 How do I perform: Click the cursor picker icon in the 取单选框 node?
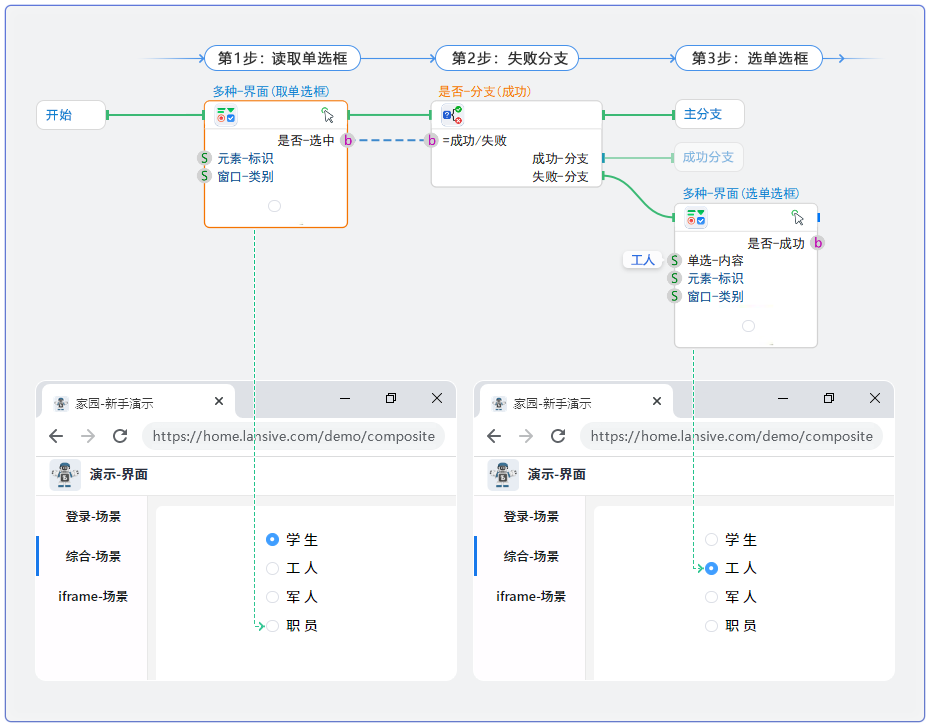pos(328,115)
